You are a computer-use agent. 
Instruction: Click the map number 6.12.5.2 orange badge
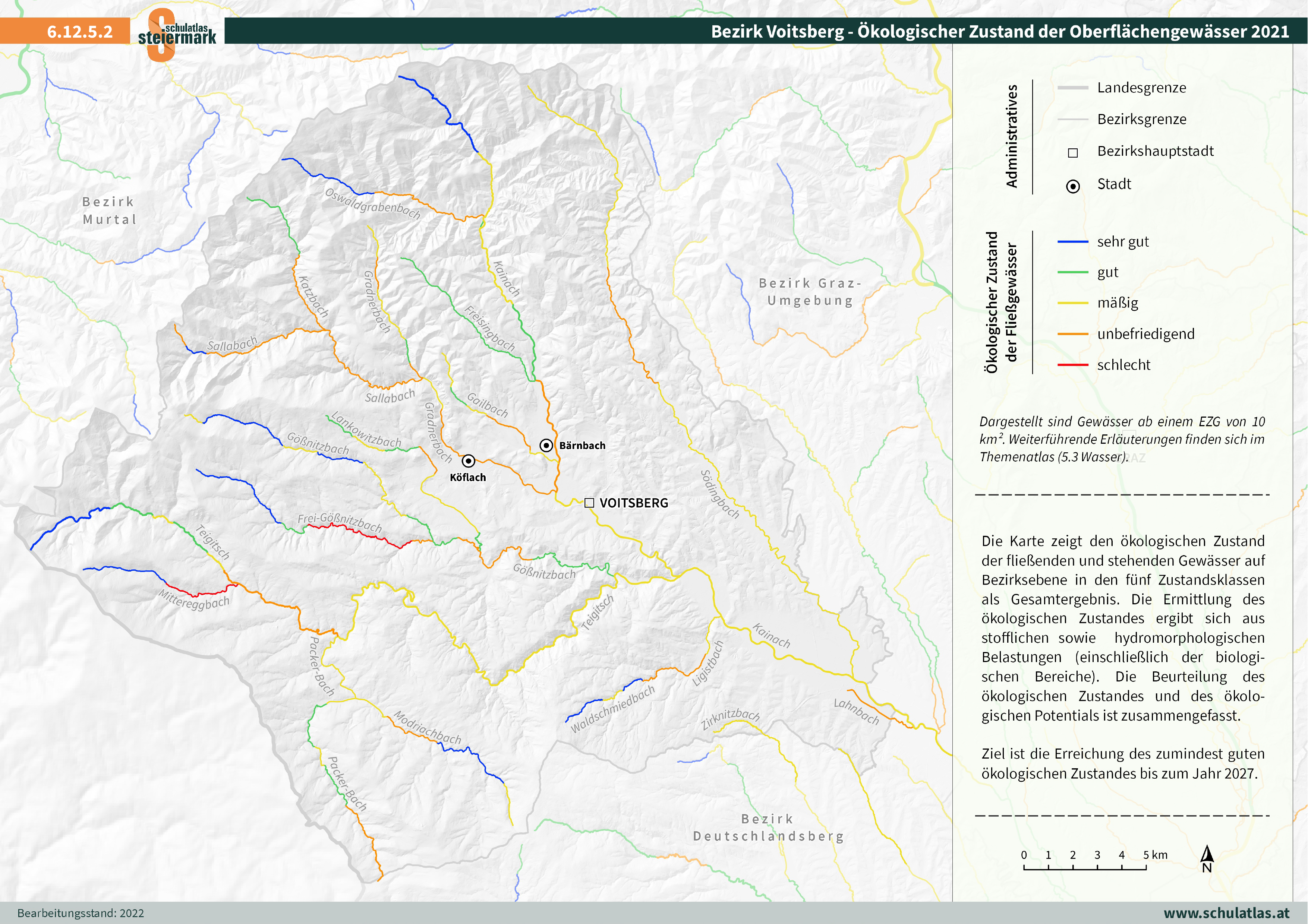coord(80,31)
